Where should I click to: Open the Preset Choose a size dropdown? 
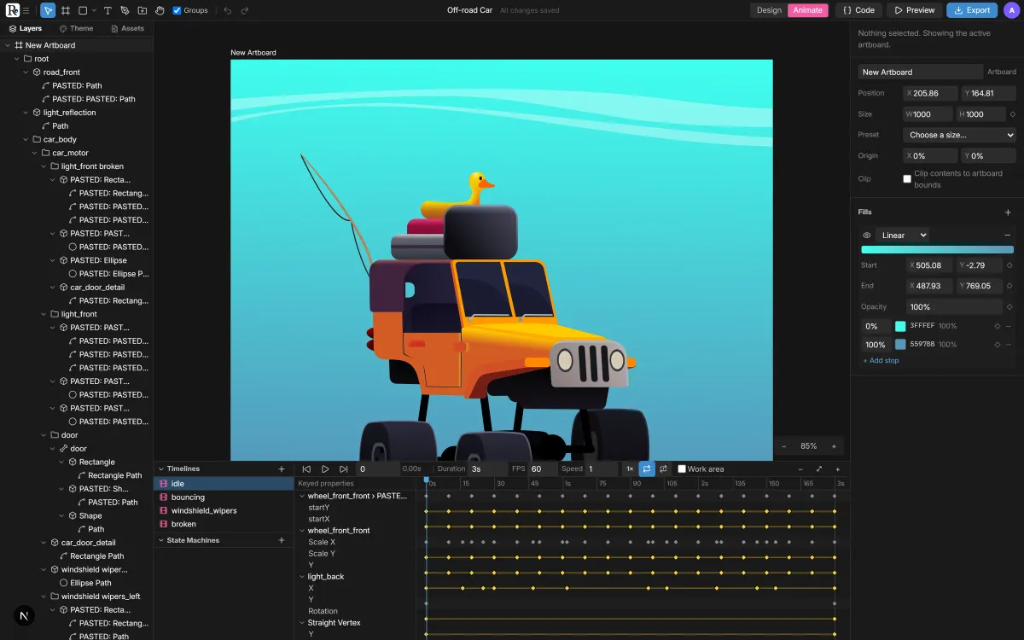[x=959, y=135]
